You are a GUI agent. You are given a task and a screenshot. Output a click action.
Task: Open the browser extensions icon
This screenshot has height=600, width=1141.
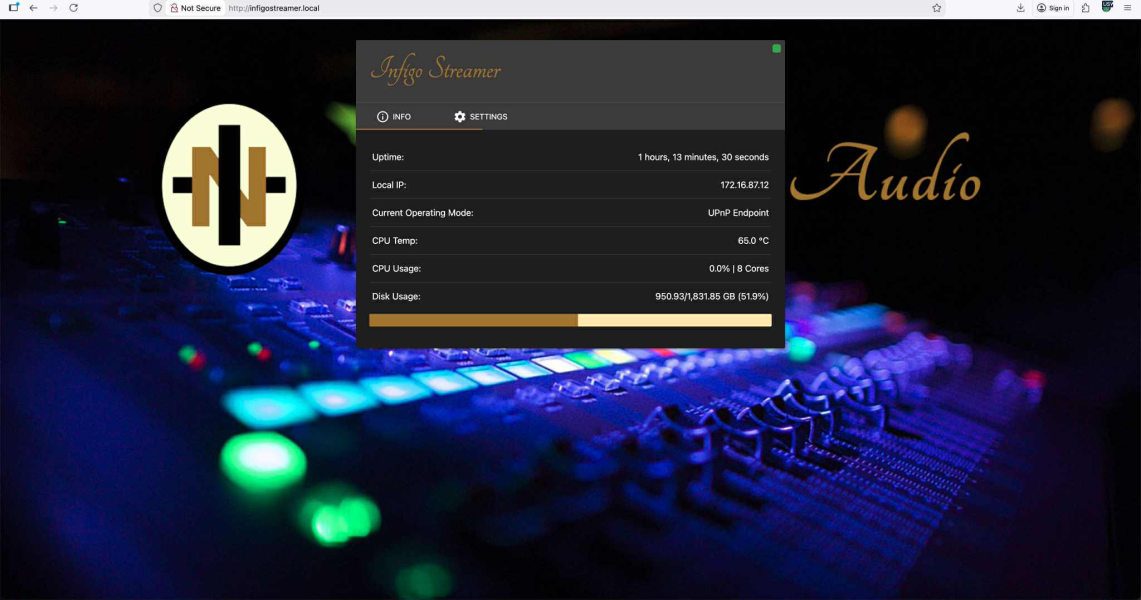1085,8
